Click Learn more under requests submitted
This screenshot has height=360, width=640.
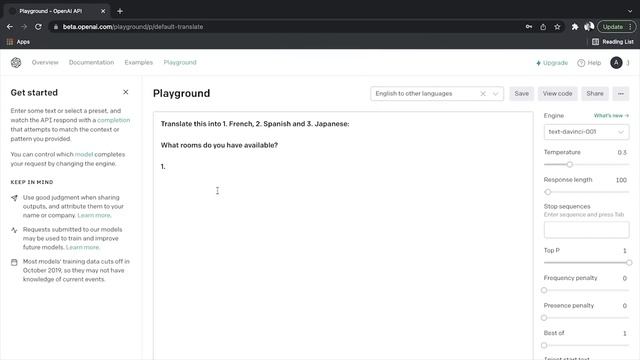(x=82, y=247)
